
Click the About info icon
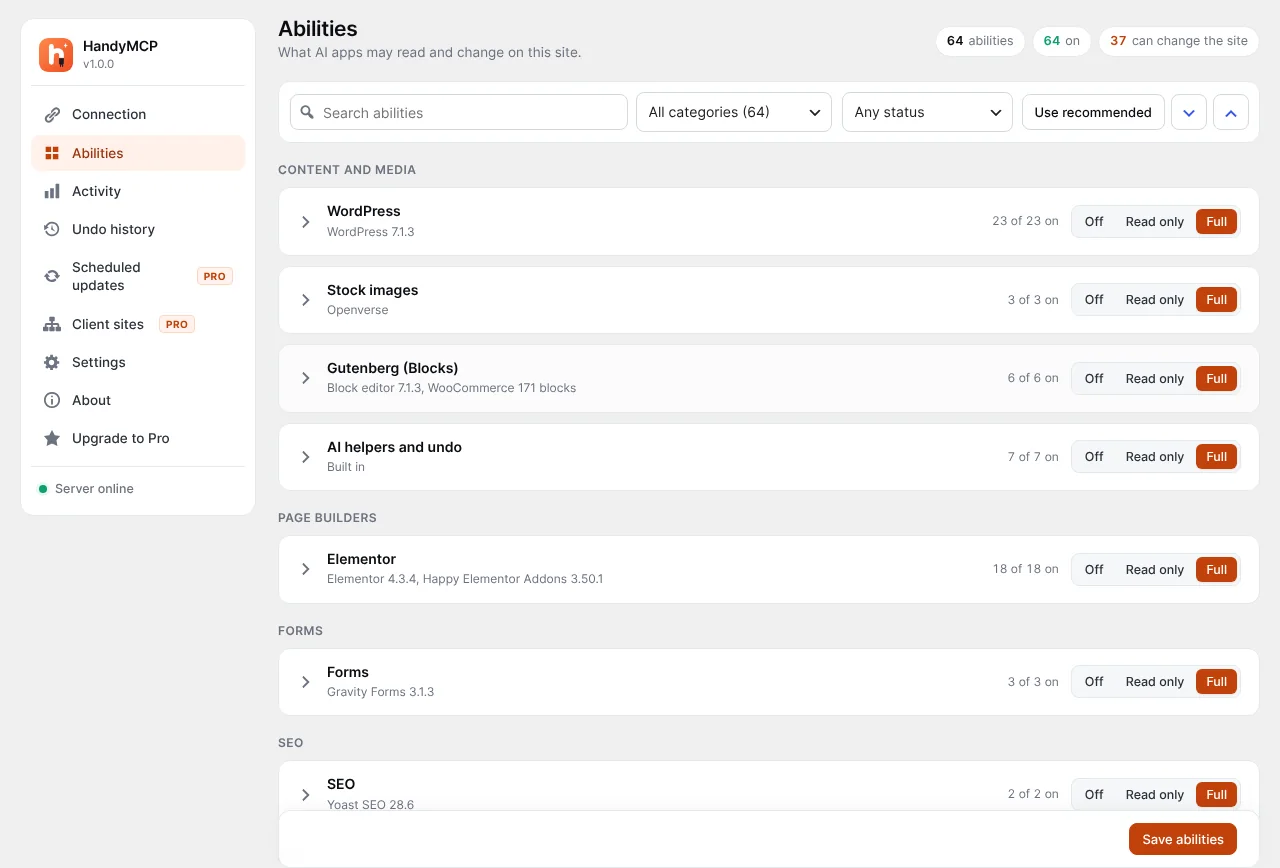(x=52, y=400)
